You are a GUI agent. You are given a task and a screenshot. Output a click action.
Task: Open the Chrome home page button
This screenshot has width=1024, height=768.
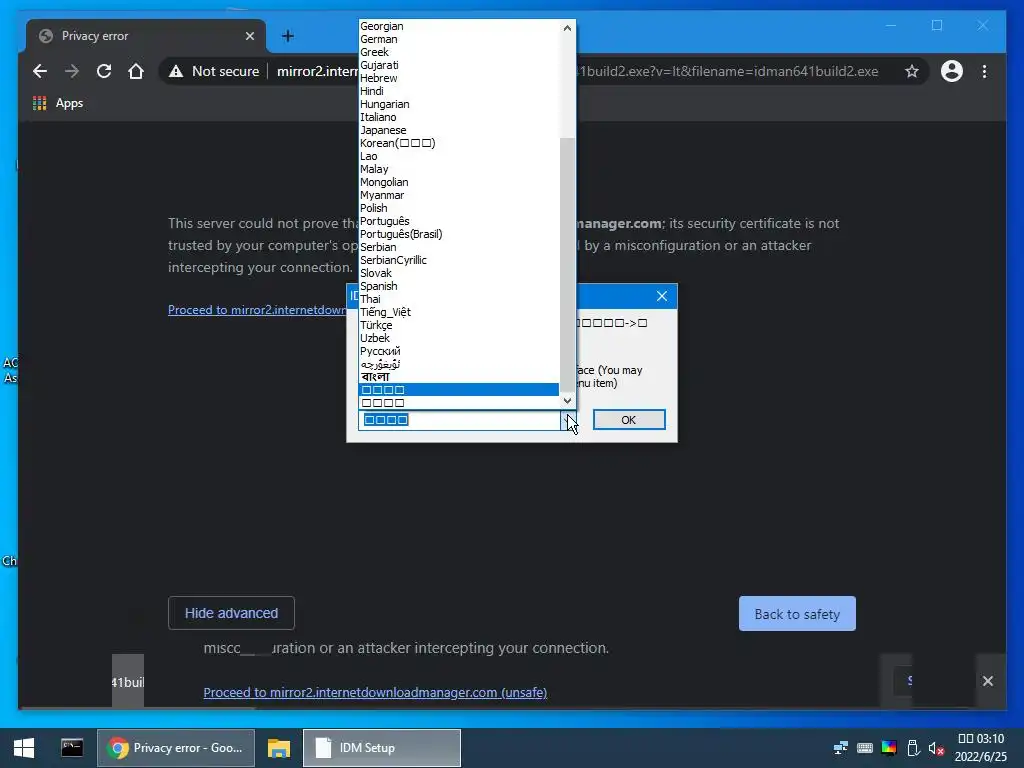(136, 71)
